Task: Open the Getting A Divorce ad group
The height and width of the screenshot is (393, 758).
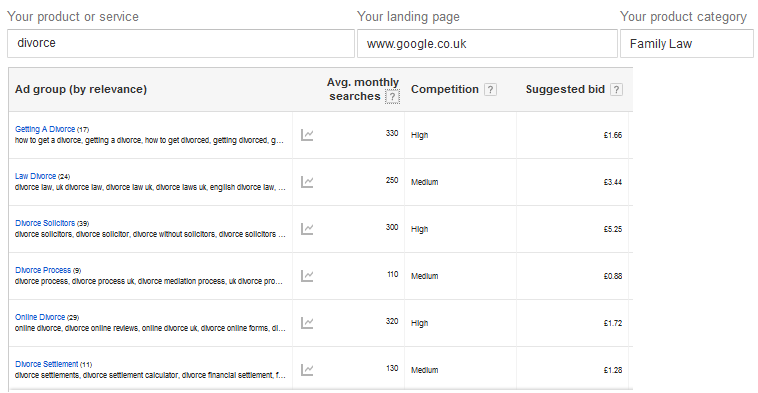Action: click(x=45, y=129)
